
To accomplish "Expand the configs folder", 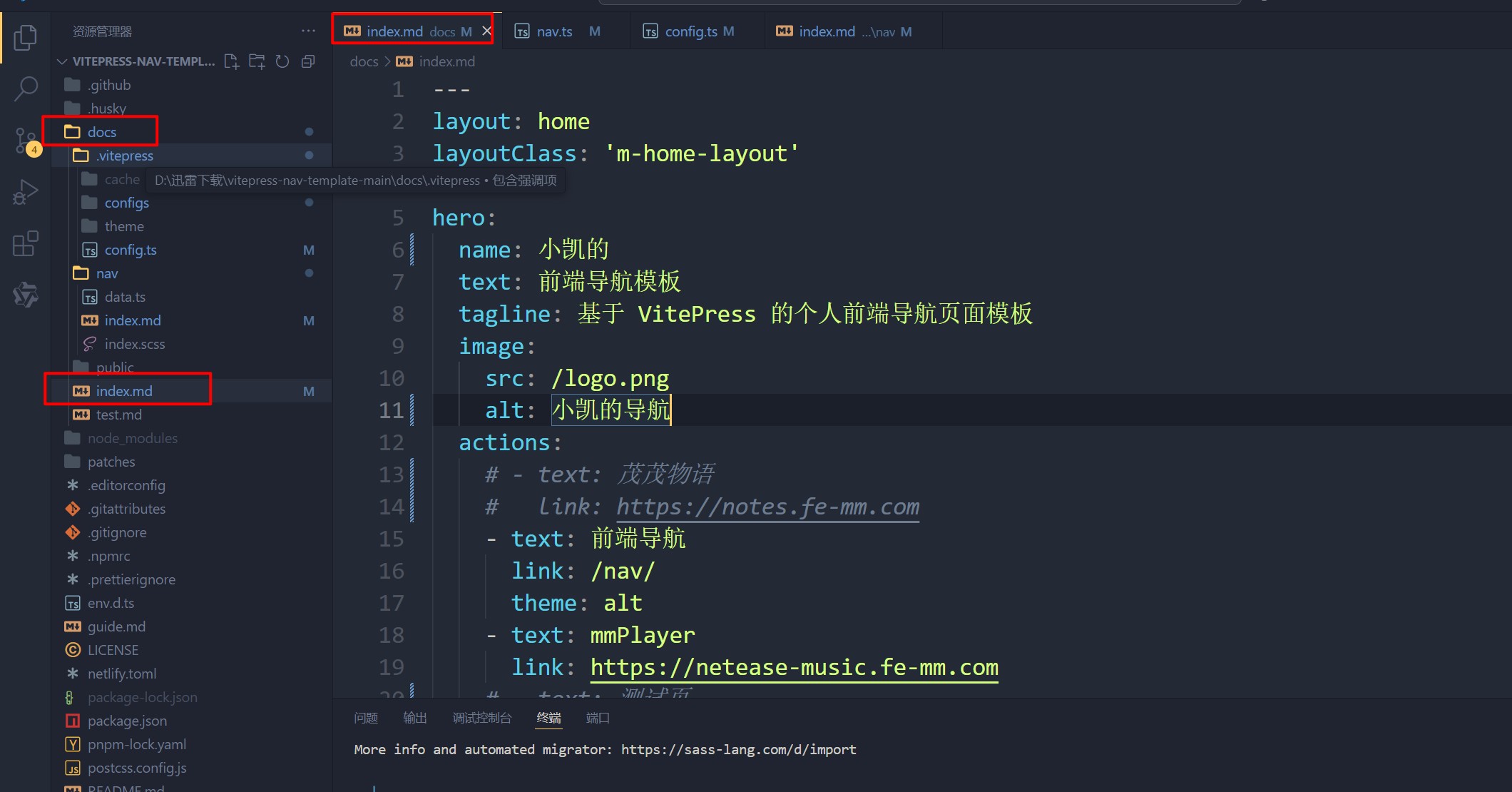I will (126, 203).
